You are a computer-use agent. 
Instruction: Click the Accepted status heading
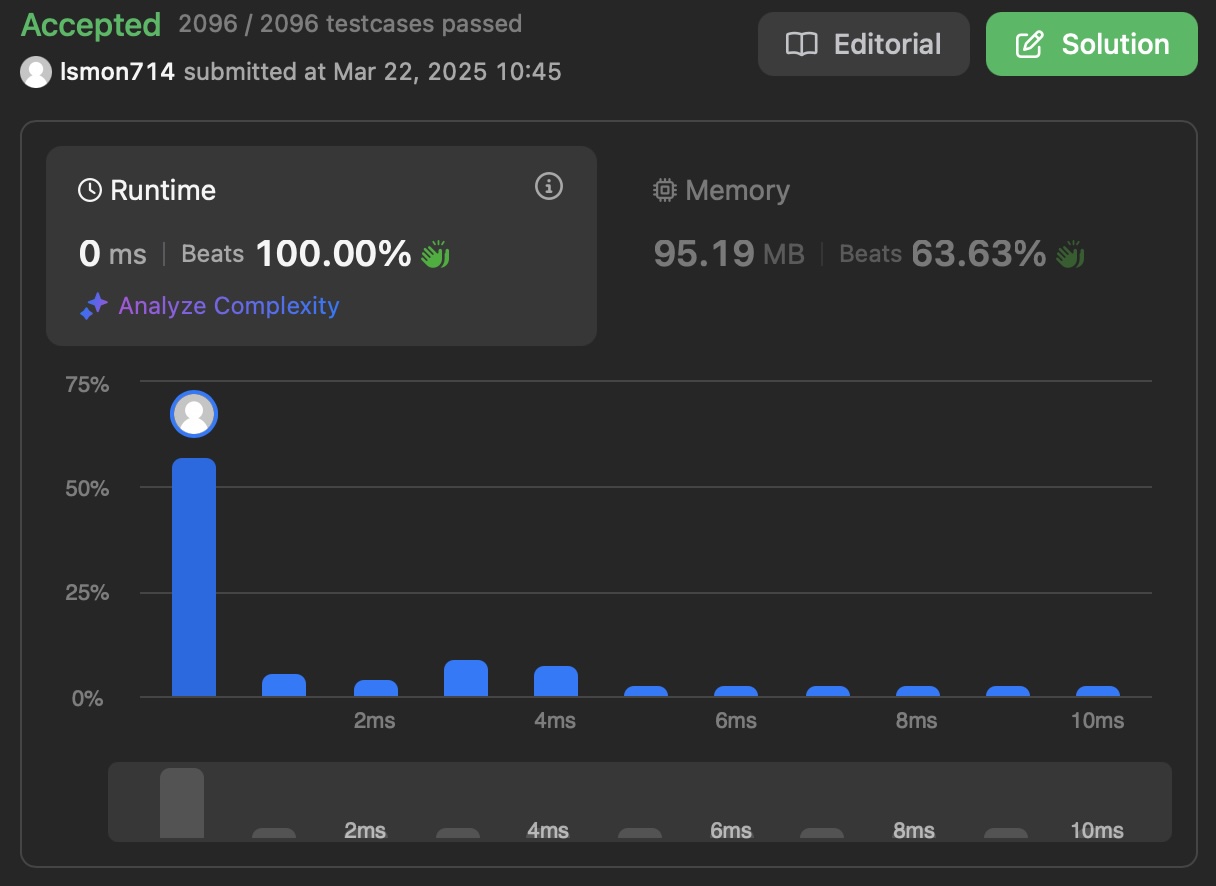pos(90,24)
